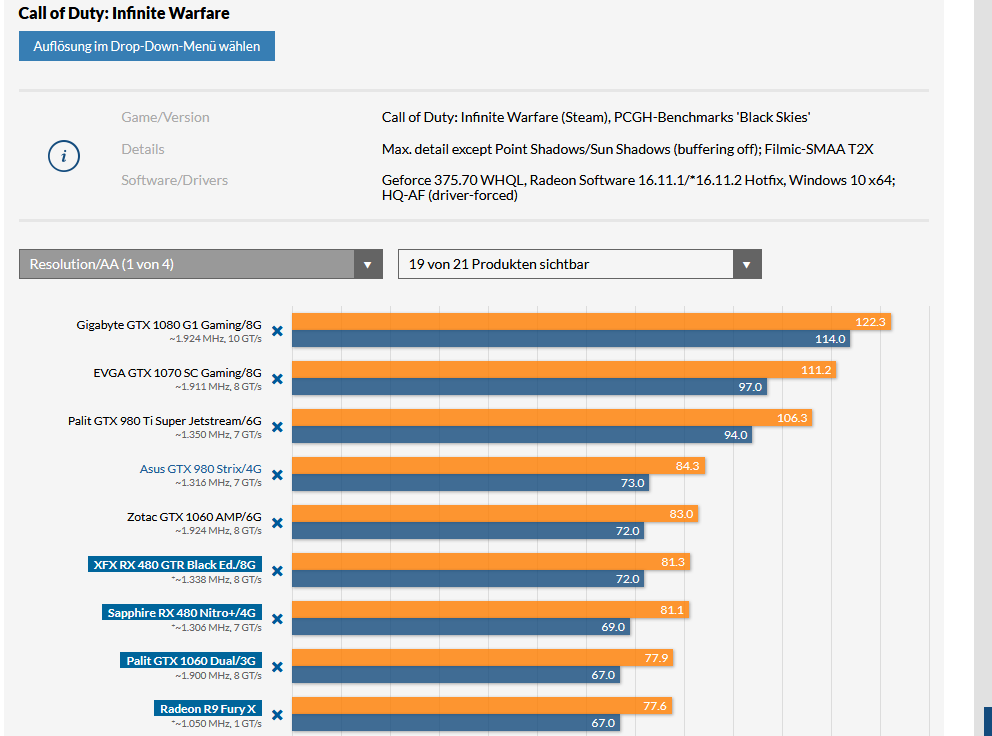This screenshot has height=736, width=992.
Task: Select highlighted Palit GTX 1060 Dual/3G label
Action: click(191, 661)
